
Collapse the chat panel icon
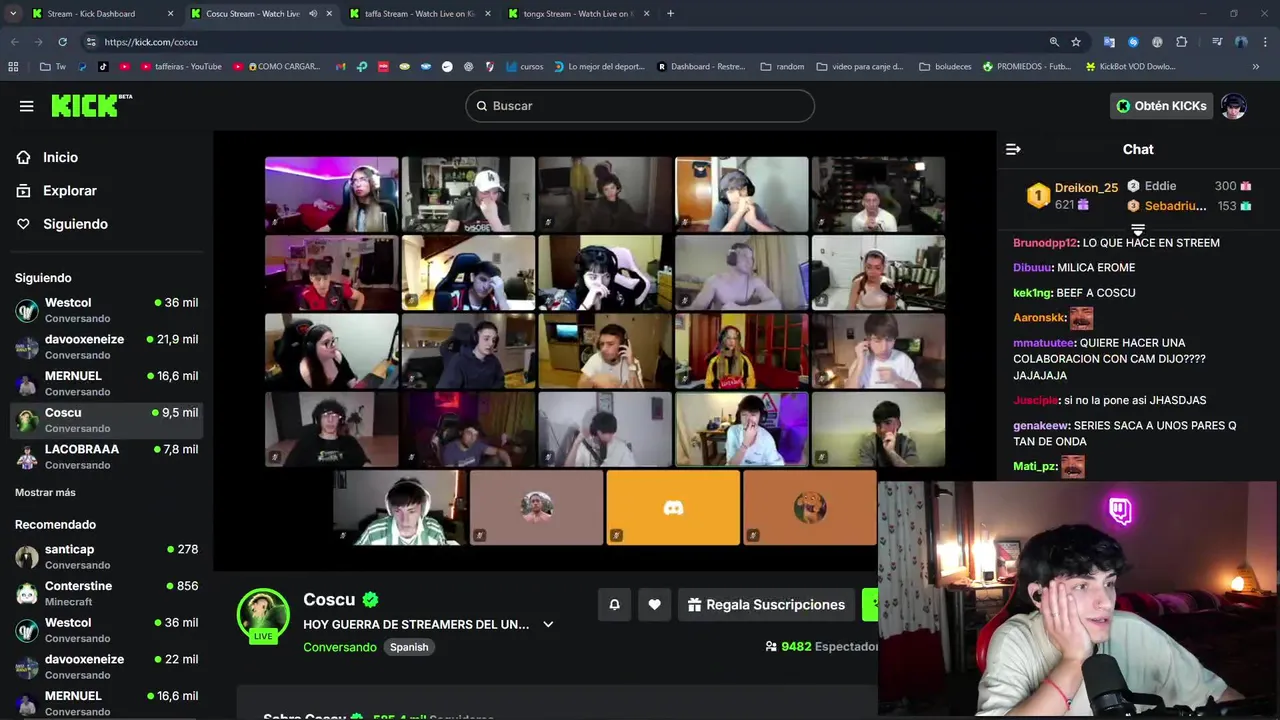[x=1013, y=149]
